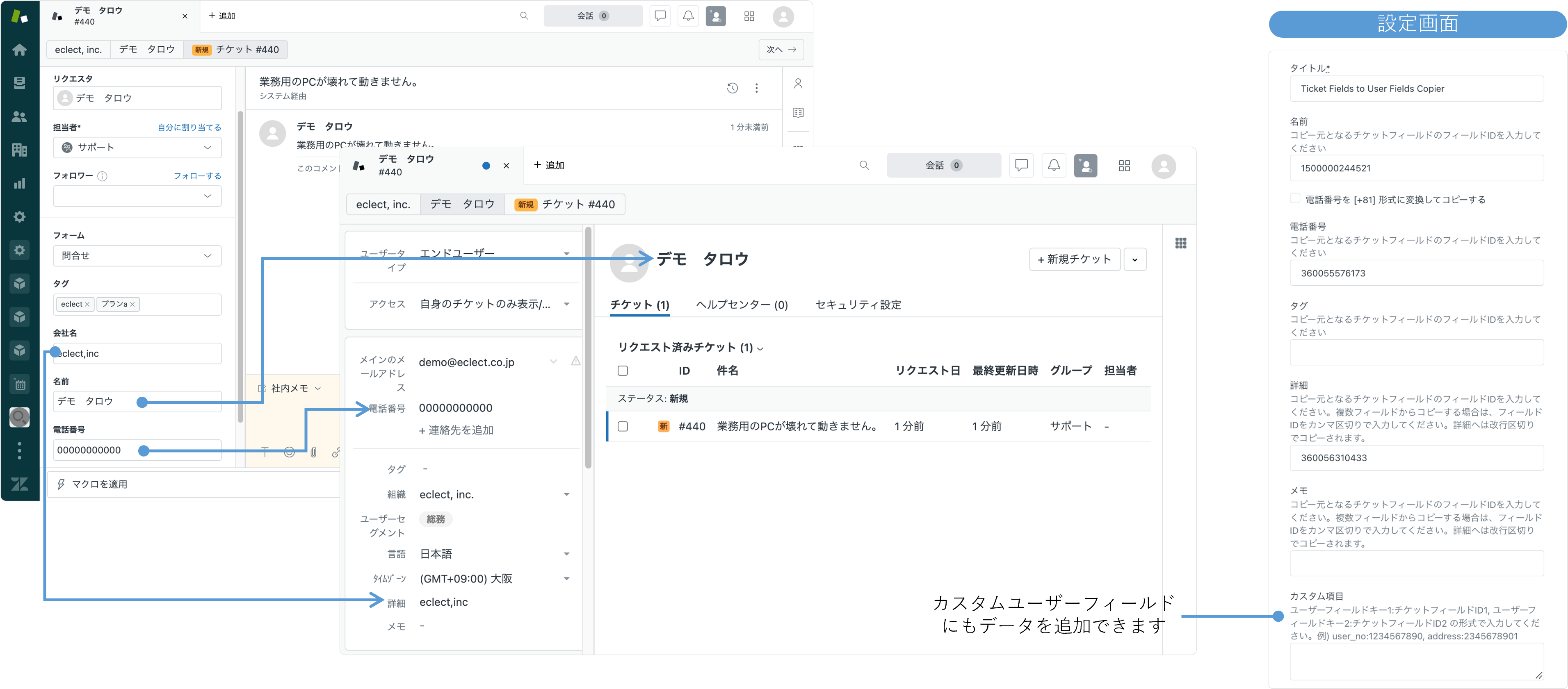Expand the タイムゾーン (GMT+09:00) 大阪 dropdown
The height and width of the screenshot is (689, 1568).
tap(567, 579)
